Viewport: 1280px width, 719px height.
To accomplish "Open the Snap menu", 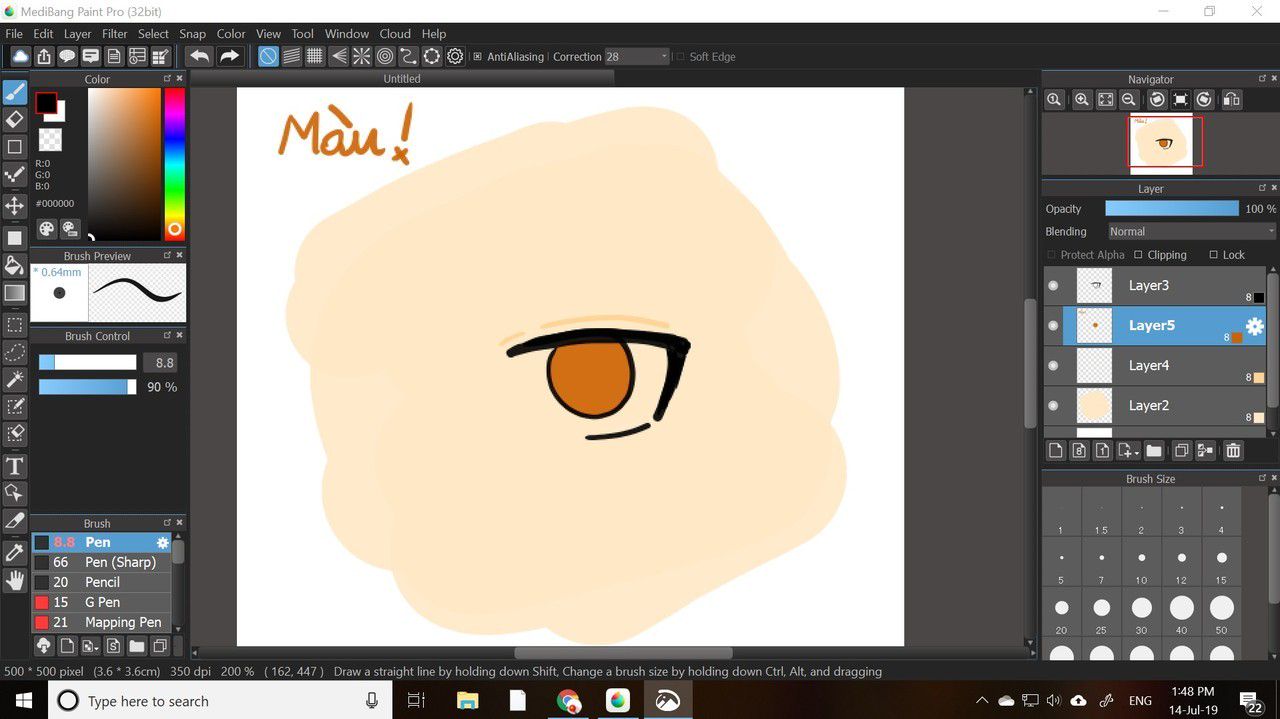I will coord(192,34).
